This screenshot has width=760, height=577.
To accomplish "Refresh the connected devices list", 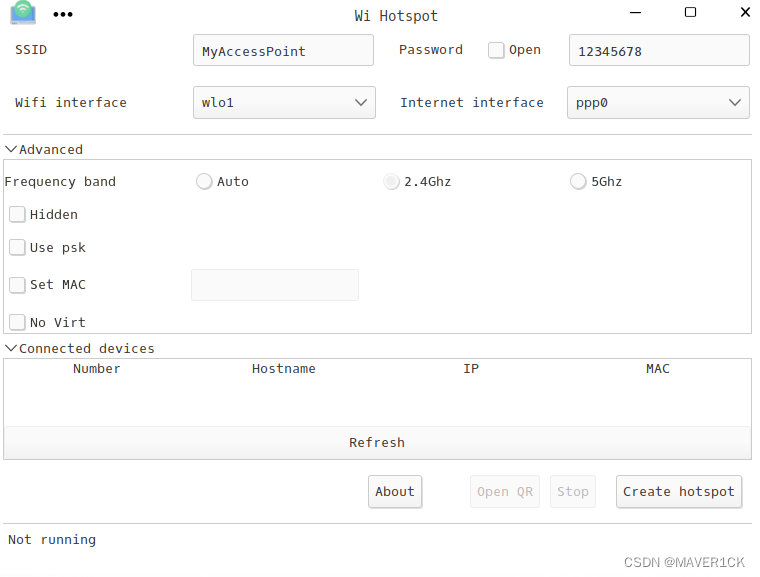I will 377,443.
